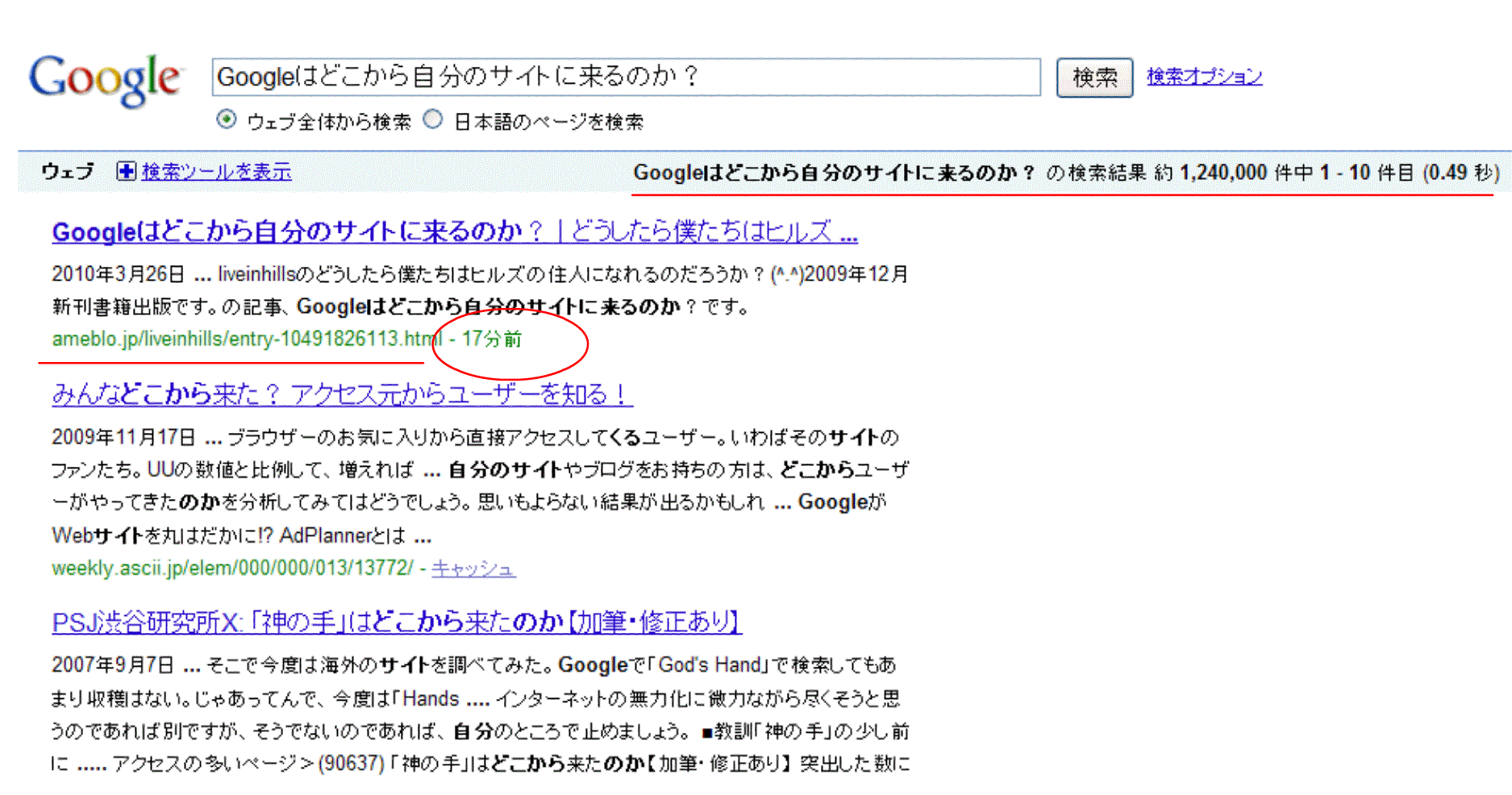Click the 2009年11月17日 snippet text
The height and width of the screenshot is (795, 1512).
coord(123,437)
